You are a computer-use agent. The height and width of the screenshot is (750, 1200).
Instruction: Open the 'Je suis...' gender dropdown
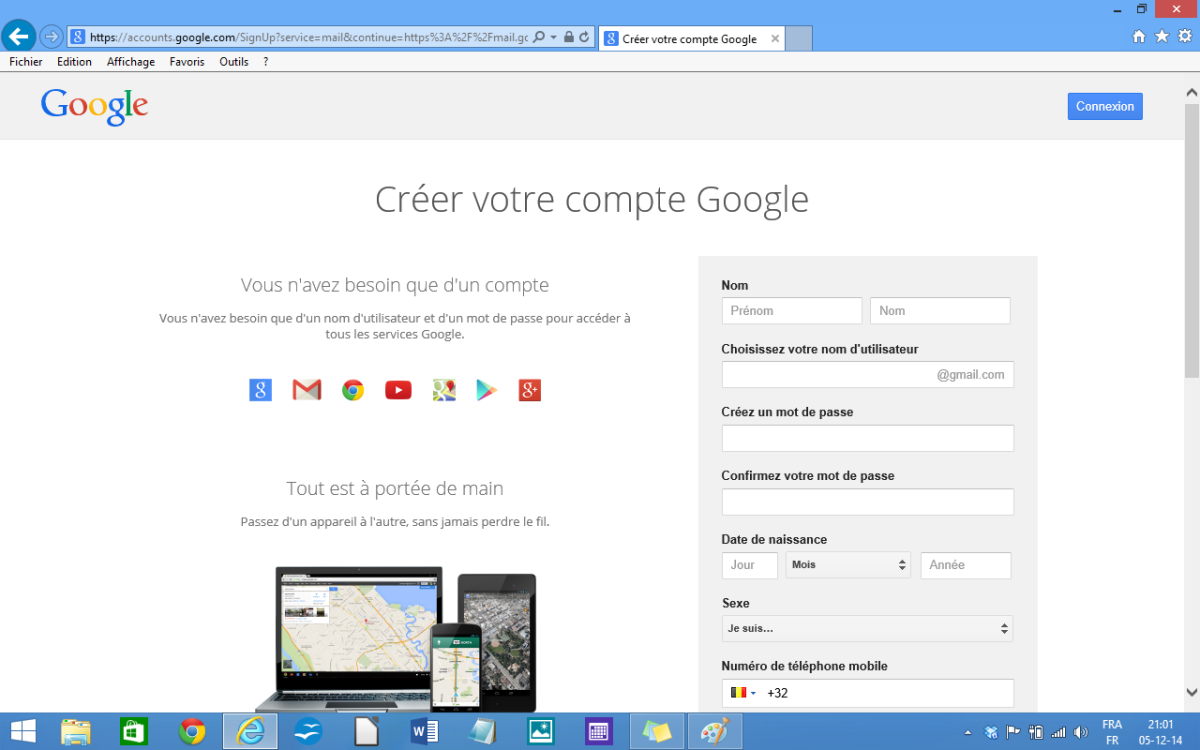coord(867,628)
